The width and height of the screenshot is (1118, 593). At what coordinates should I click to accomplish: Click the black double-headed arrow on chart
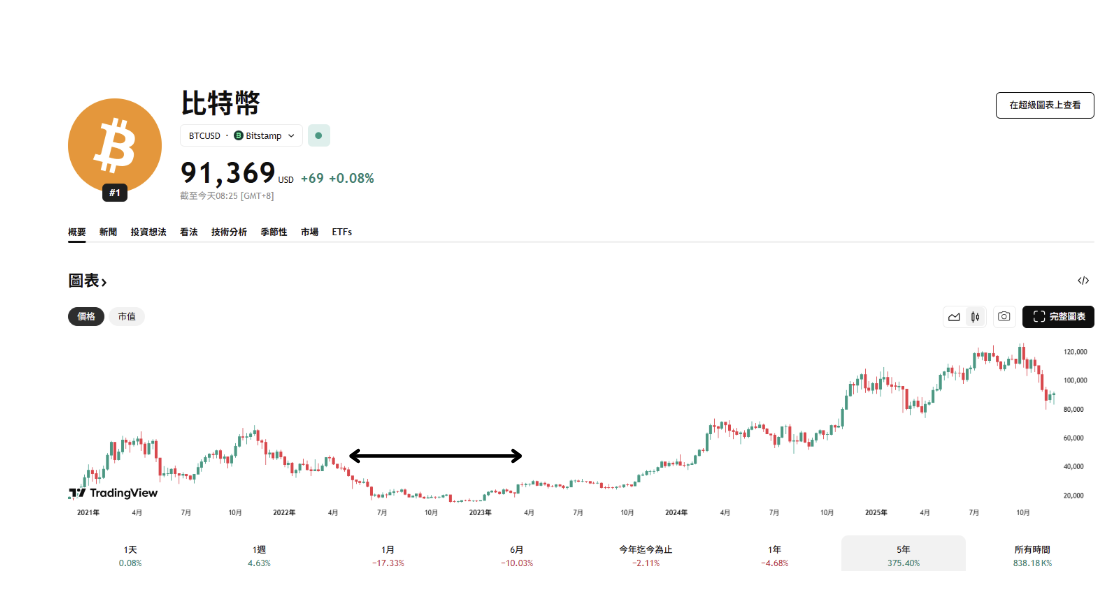pos(435,456)
